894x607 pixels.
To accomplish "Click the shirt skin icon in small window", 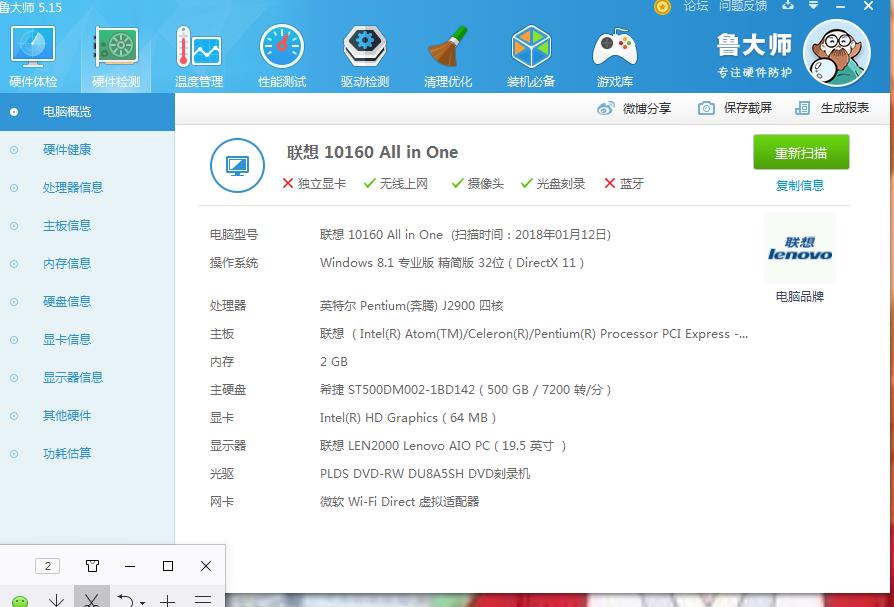I will pyautogui.click(x=92, y=566).
